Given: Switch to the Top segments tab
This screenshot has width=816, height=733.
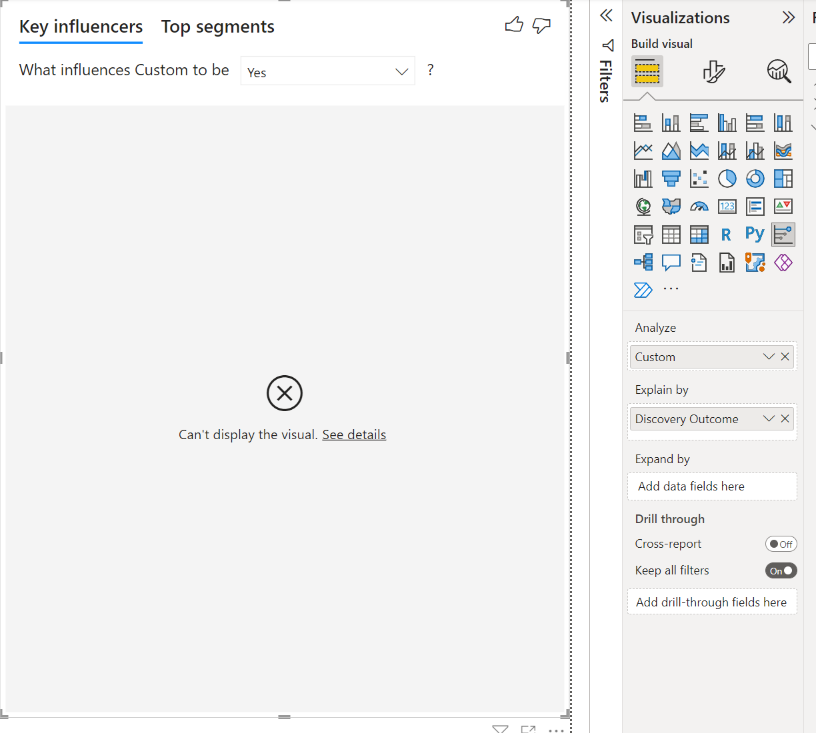Looking at the screenshot, I should pos(218,27).
